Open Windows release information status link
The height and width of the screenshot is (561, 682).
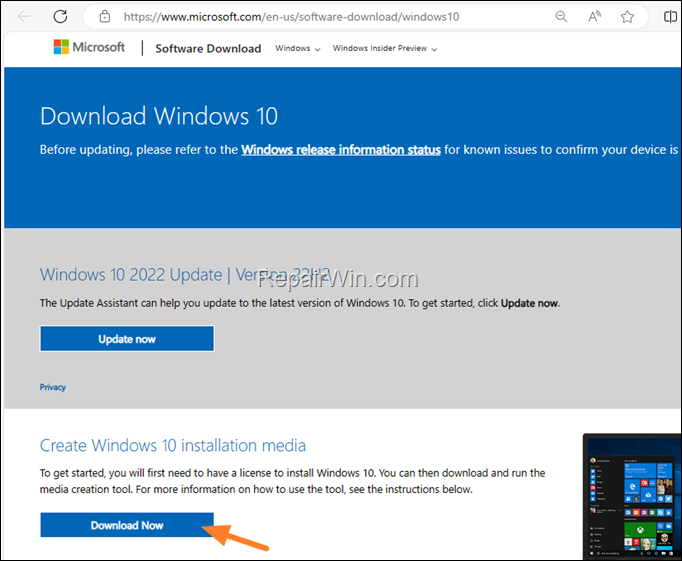tap(341, 150)
